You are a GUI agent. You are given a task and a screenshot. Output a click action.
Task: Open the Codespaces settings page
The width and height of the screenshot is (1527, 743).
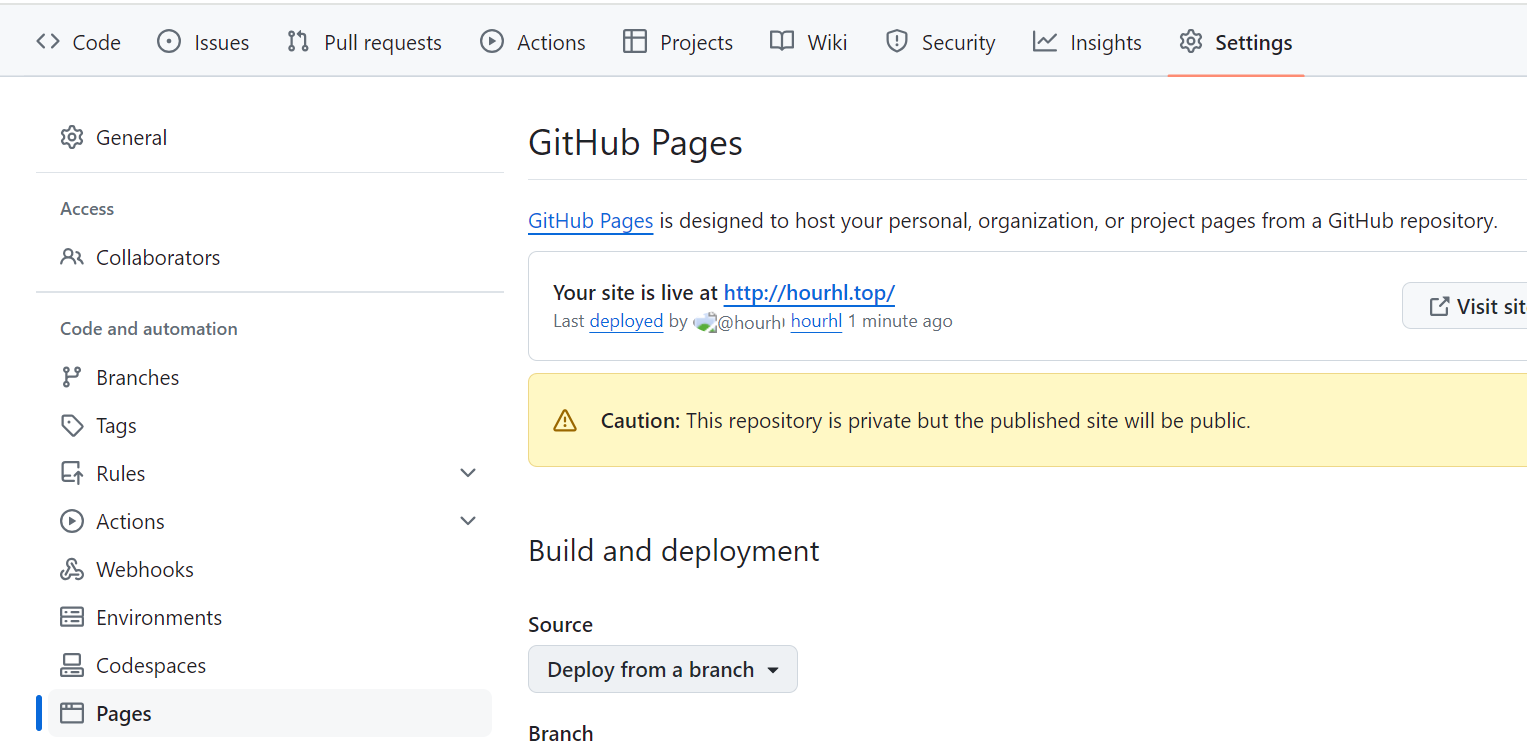coord(151,664)
